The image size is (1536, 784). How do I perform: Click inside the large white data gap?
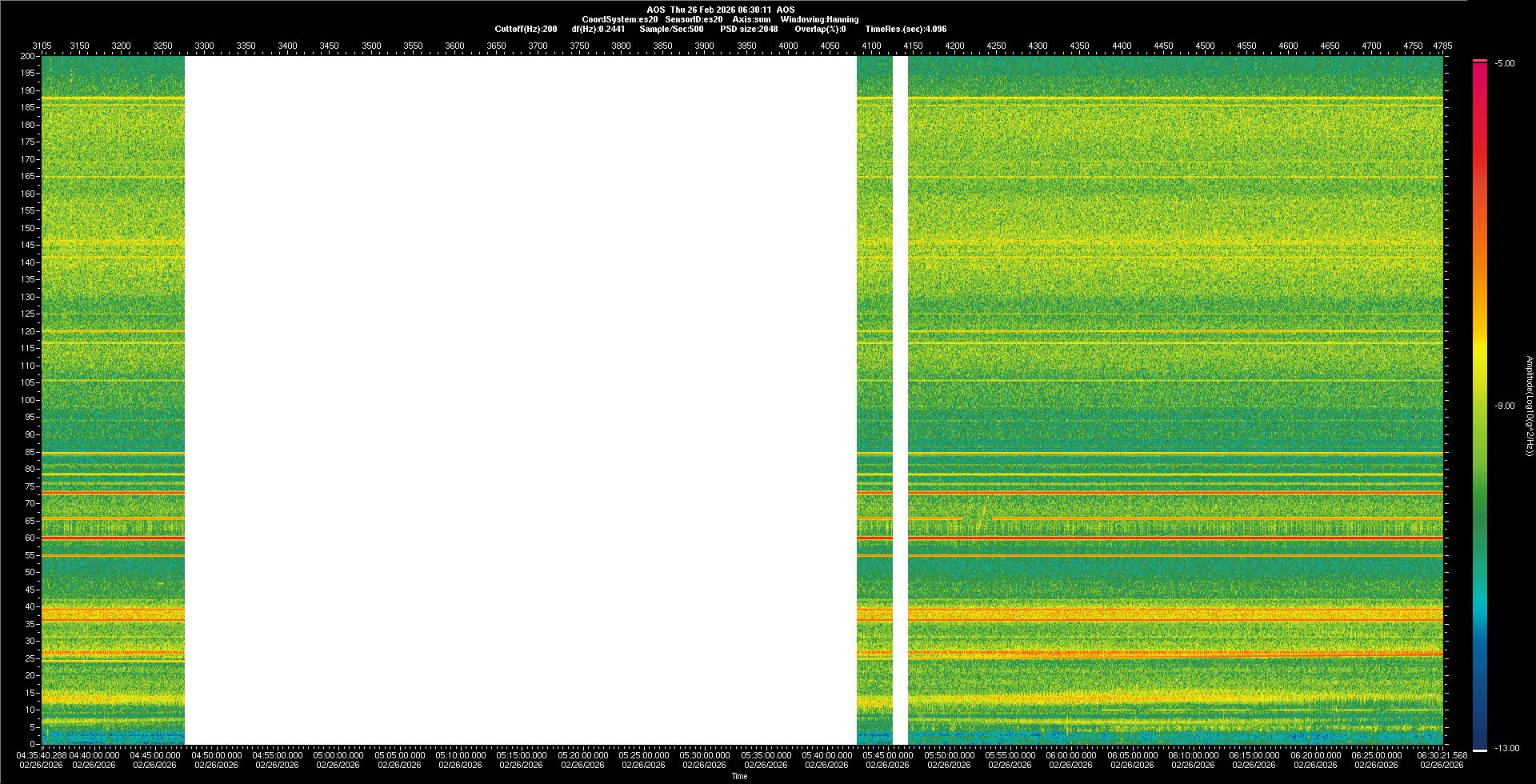coord(520,400)
